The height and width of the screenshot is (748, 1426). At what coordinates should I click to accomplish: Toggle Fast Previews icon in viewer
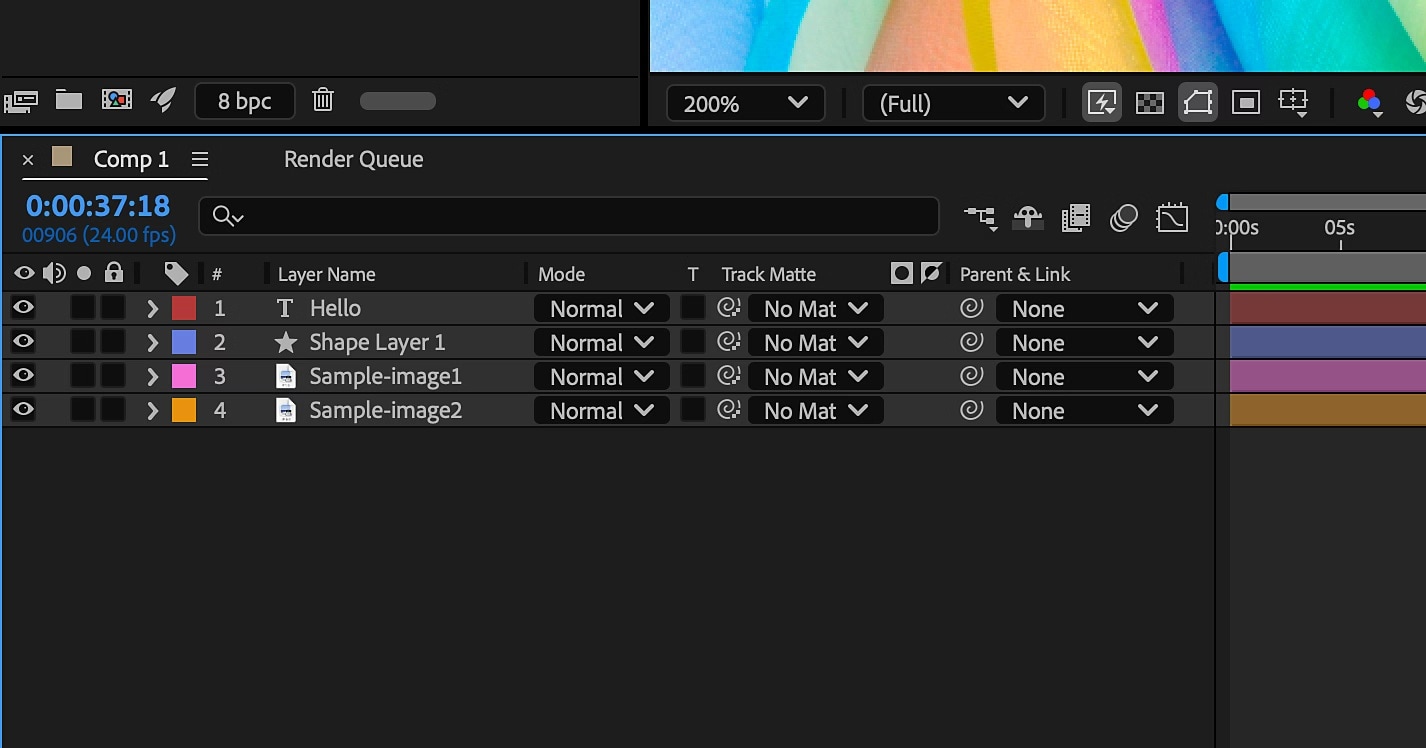pyautogui.click(x=1102, y=102)
